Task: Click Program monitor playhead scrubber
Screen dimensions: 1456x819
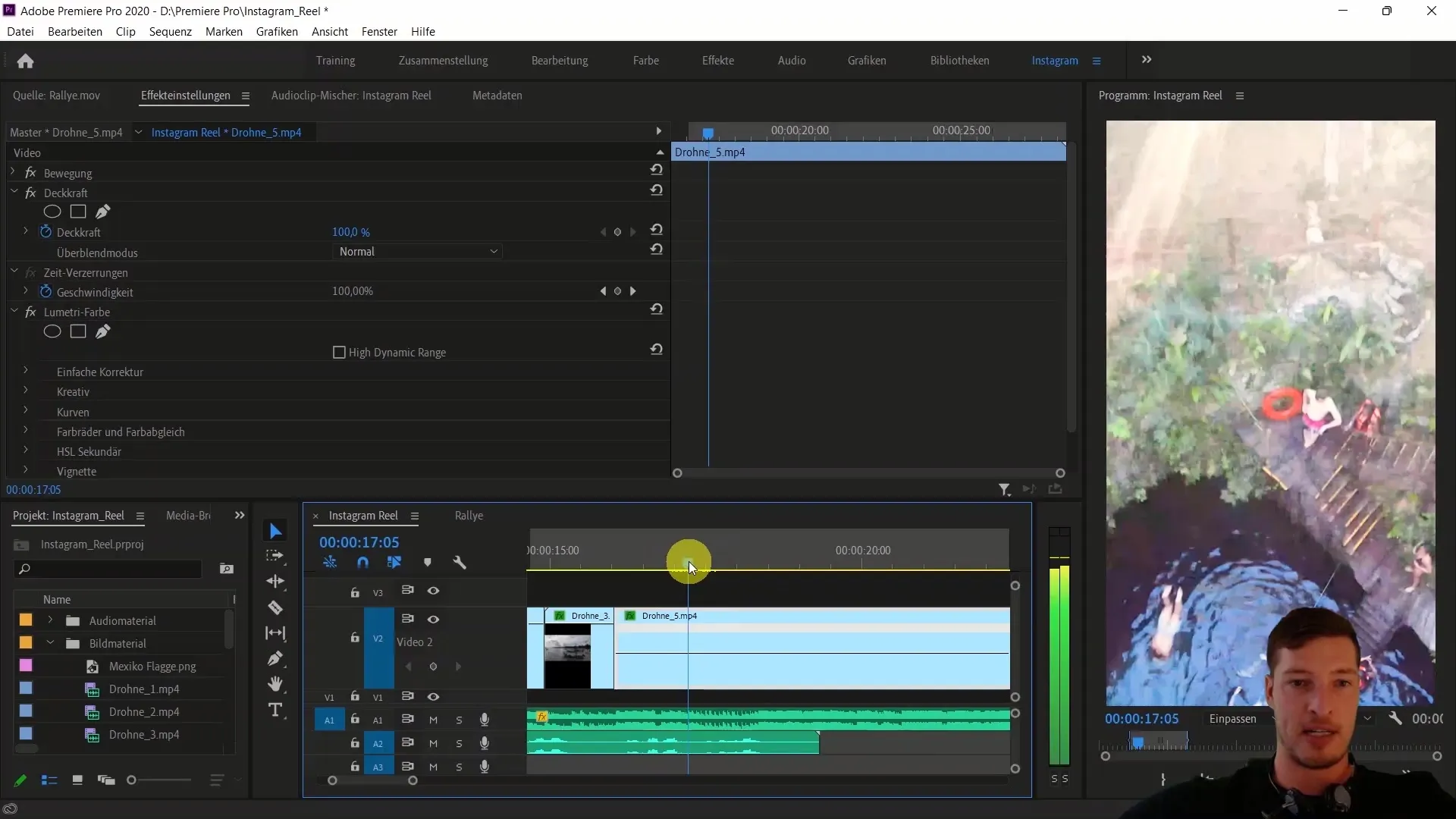Action: point(1137,742)
